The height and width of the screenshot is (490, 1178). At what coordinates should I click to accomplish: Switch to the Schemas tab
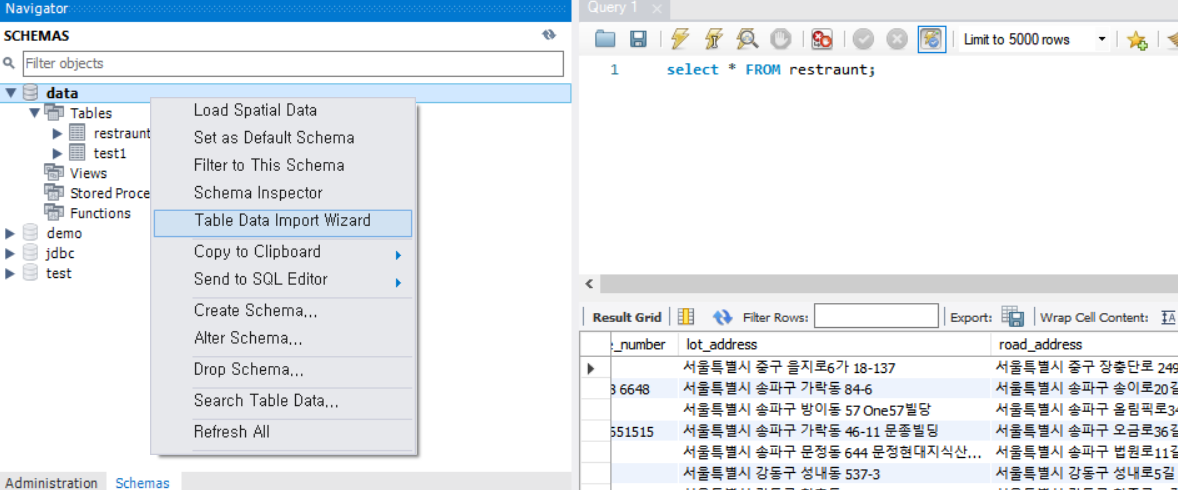pyautogui.click(x=143, y=482)
